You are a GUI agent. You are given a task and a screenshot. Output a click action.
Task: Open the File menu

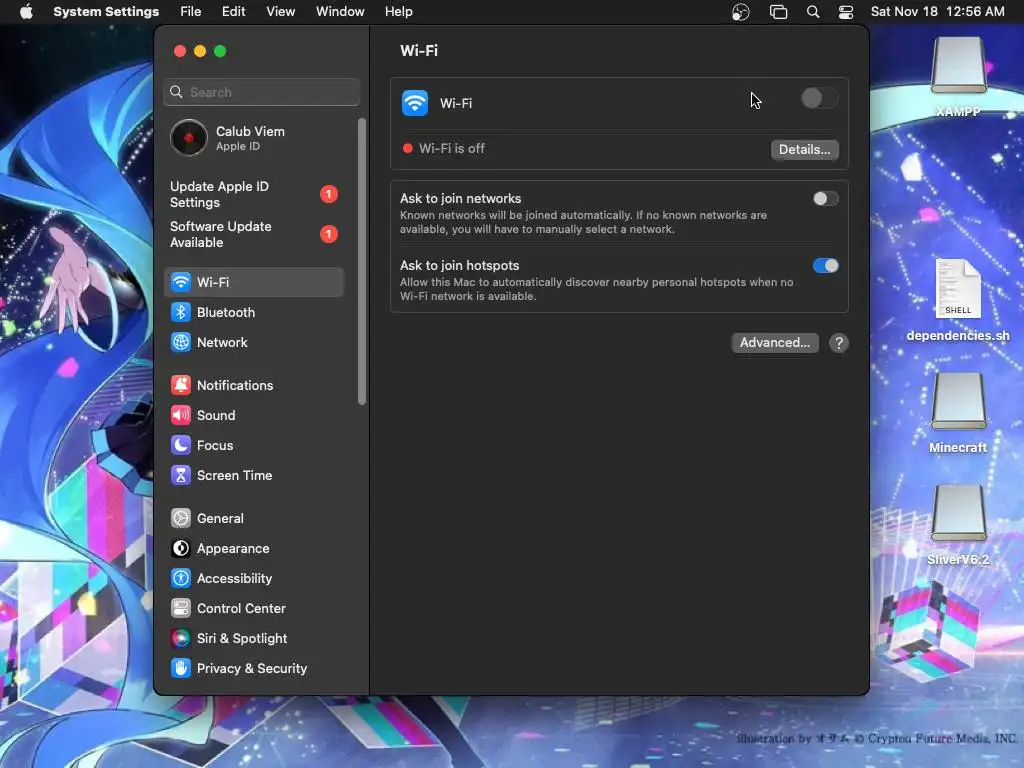(x=191, y=12)
